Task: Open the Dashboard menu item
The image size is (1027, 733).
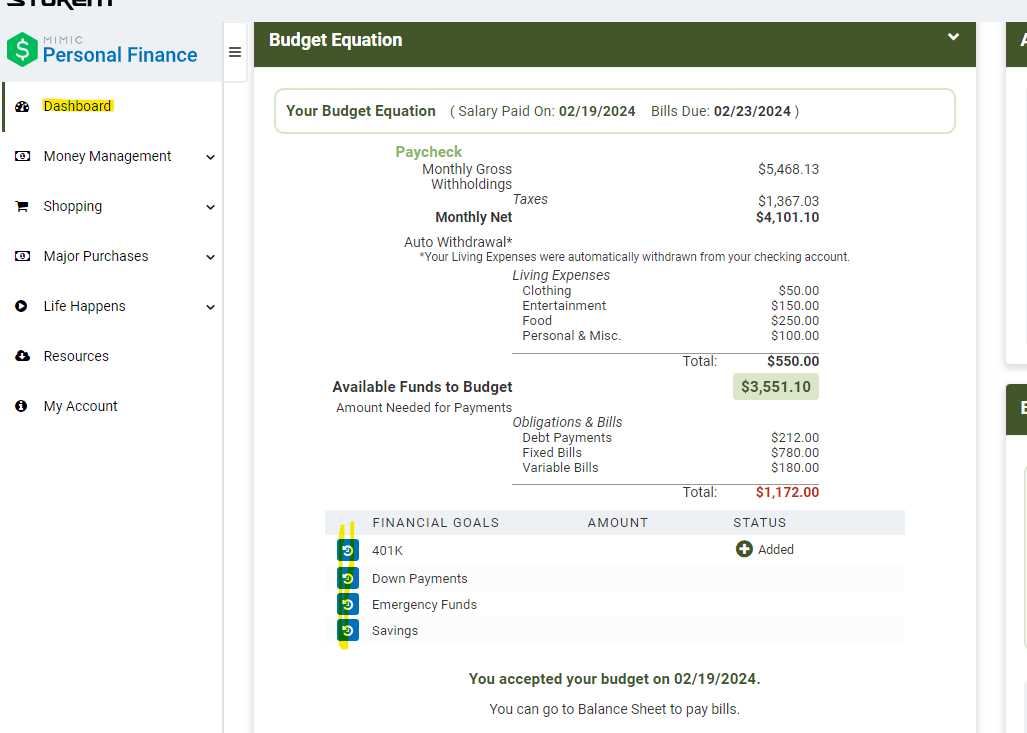Action: (x=78, y=106)
